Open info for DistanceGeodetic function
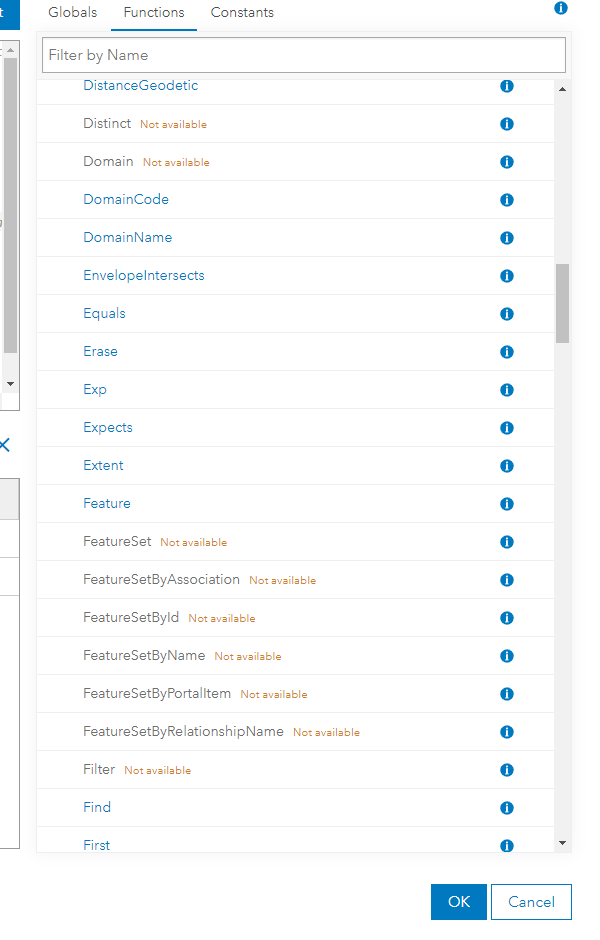 point(506,86)
